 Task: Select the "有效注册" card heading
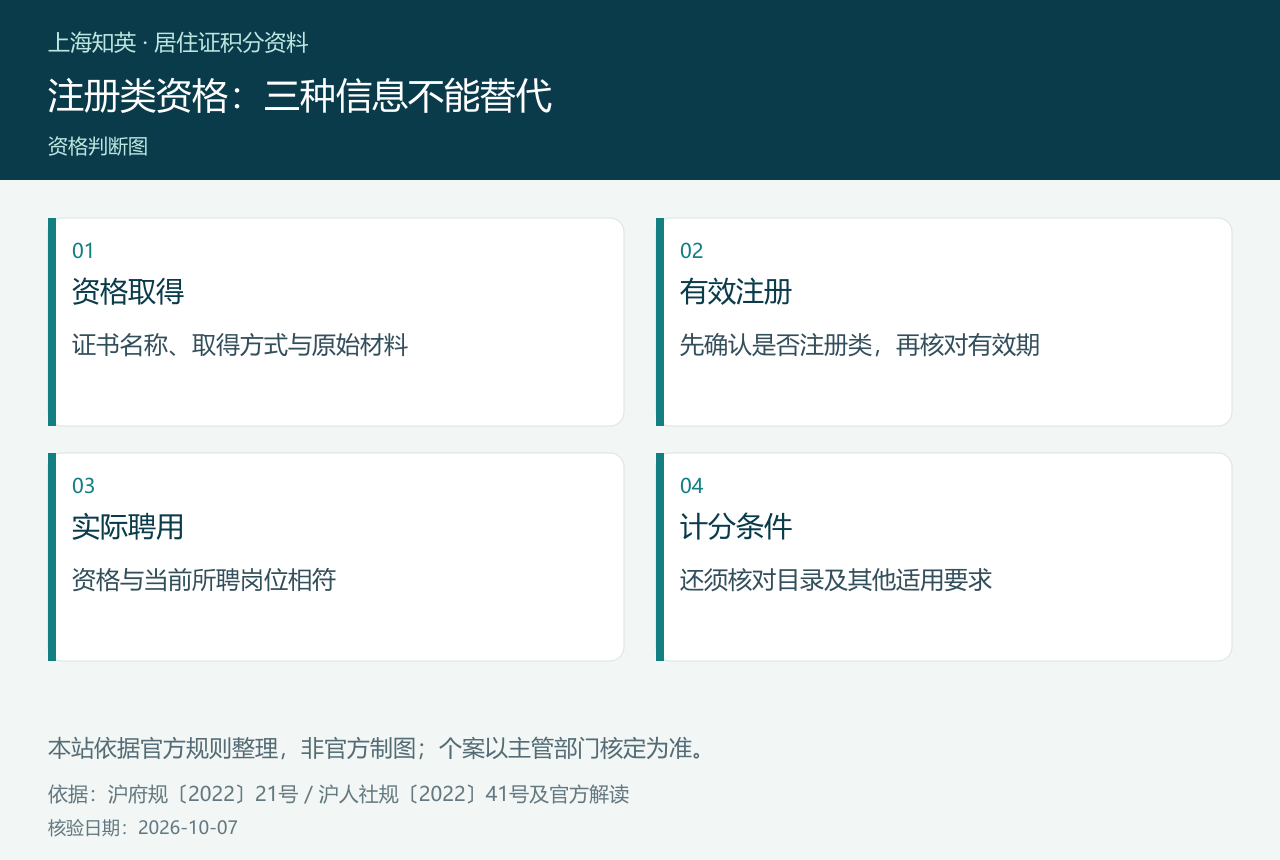tap(736, 292)
